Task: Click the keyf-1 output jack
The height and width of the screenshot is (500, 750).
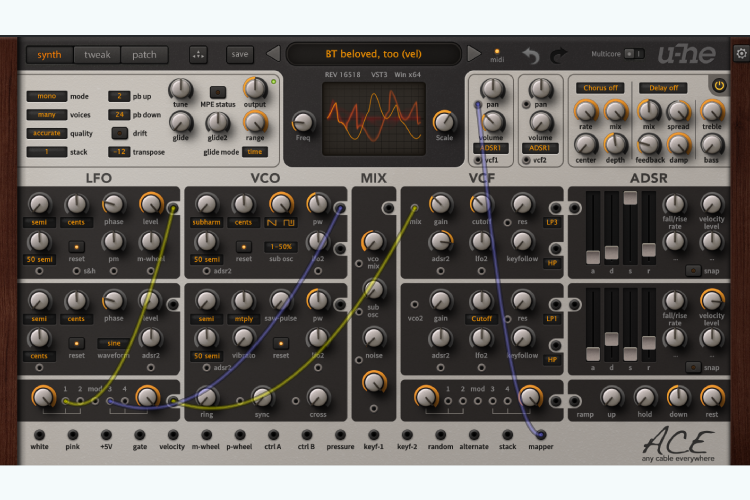Action: point(374,434)
